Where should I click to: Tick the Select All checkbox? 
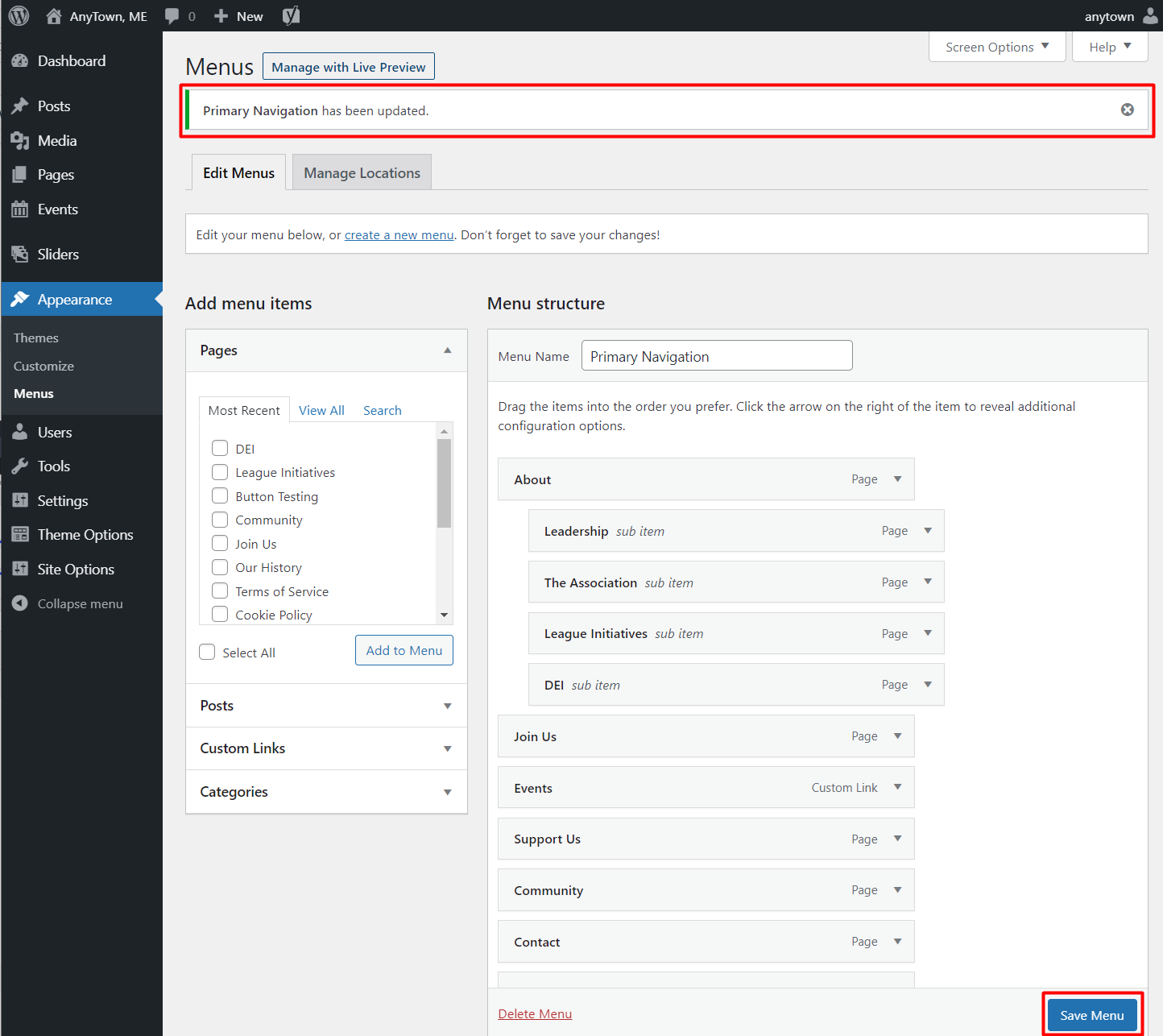207,652
